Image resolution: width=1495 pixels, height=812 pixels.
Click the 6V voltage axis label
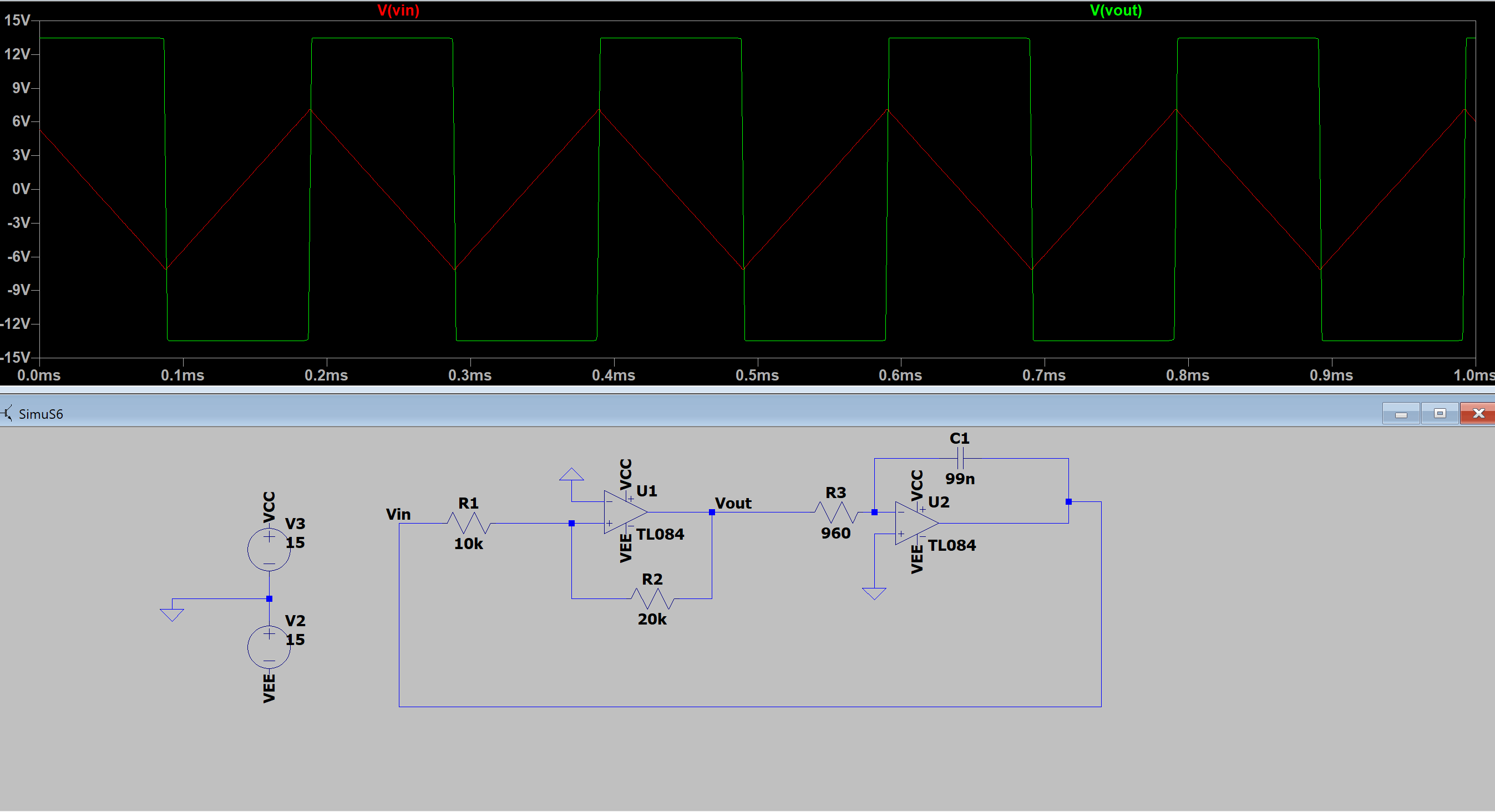point(21,121)
